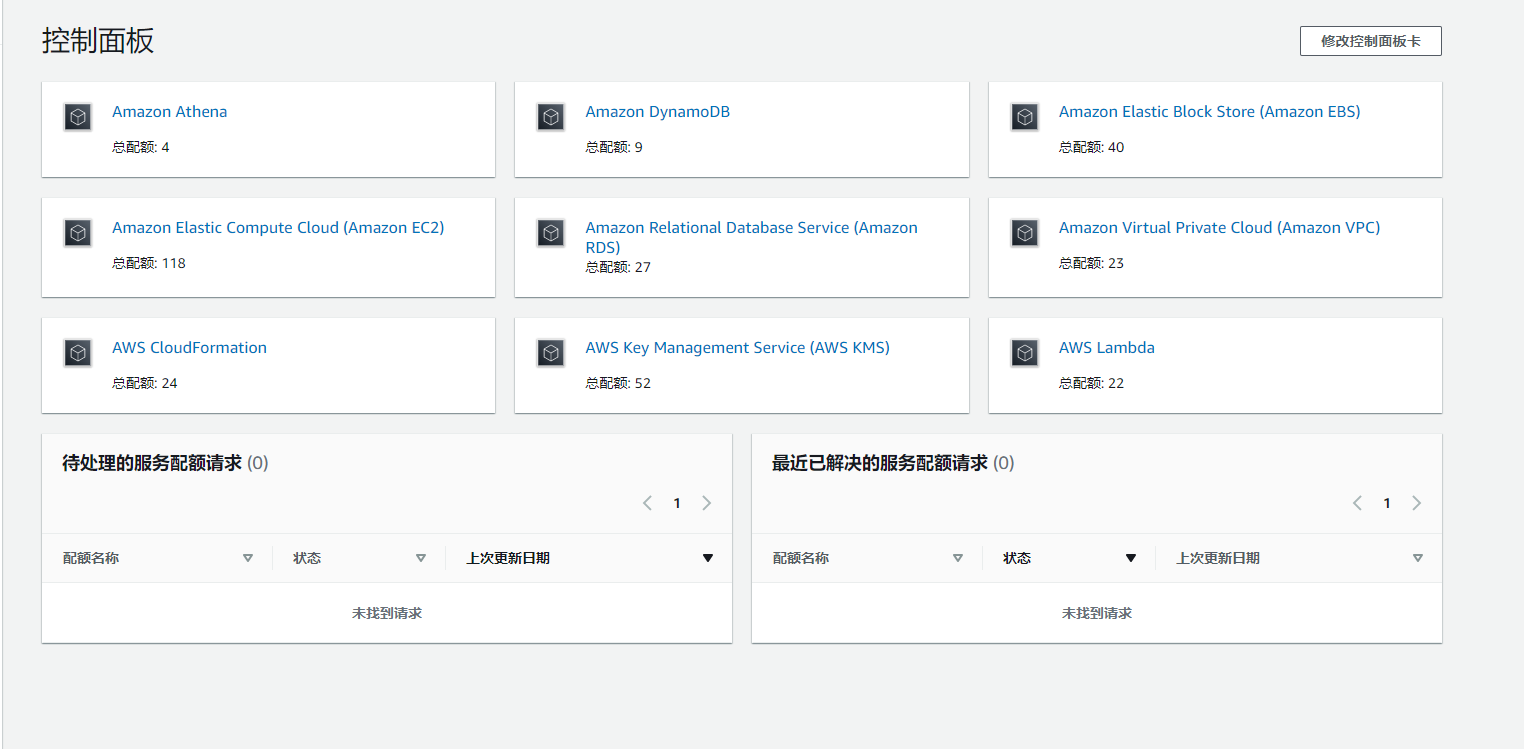
Task: Open the AWS CloudFormation link
Action: 189,348
